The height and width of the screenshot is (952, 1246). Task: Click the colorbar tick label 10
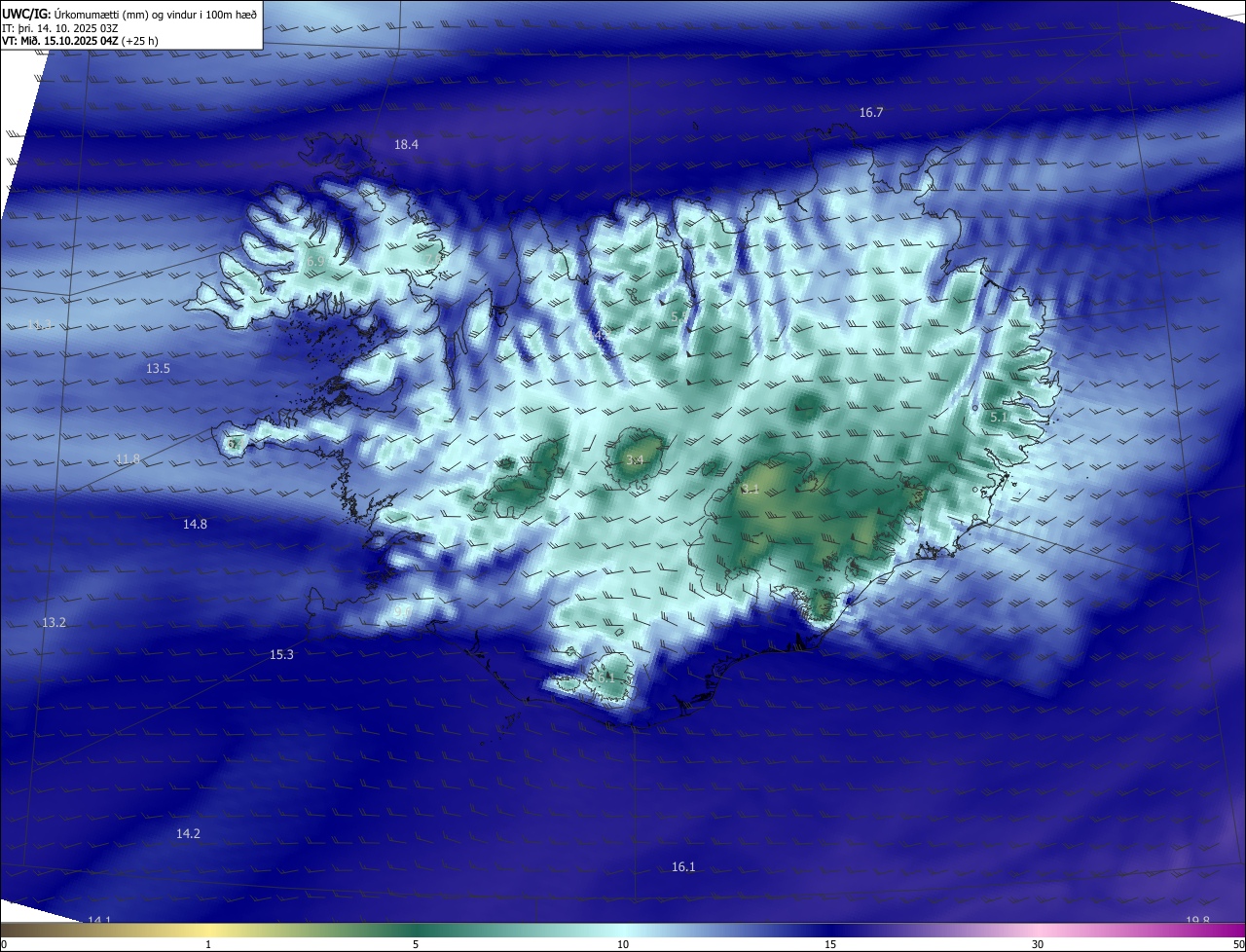click(623, 944)
